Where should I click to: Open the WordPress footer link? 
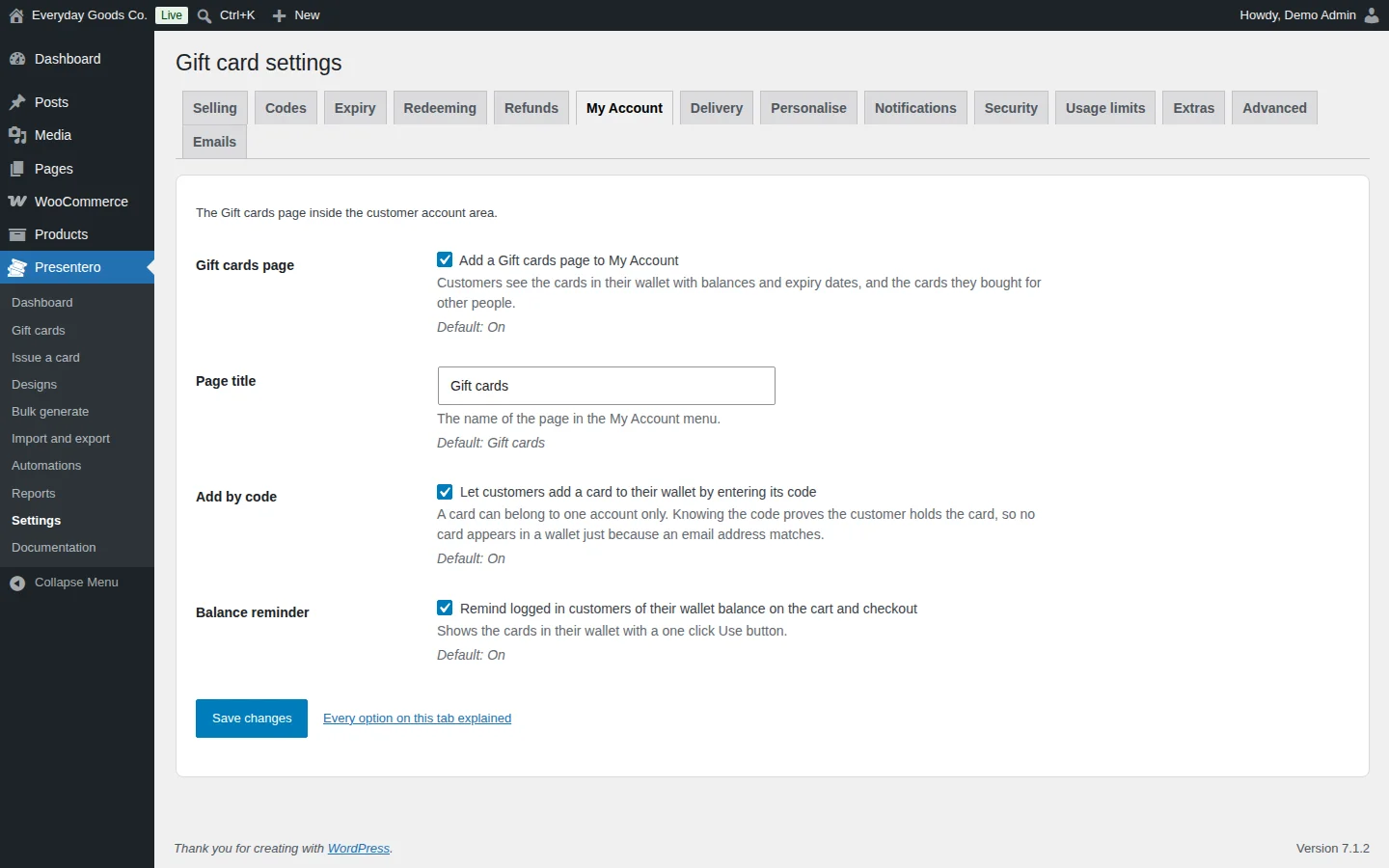point(359,849)
